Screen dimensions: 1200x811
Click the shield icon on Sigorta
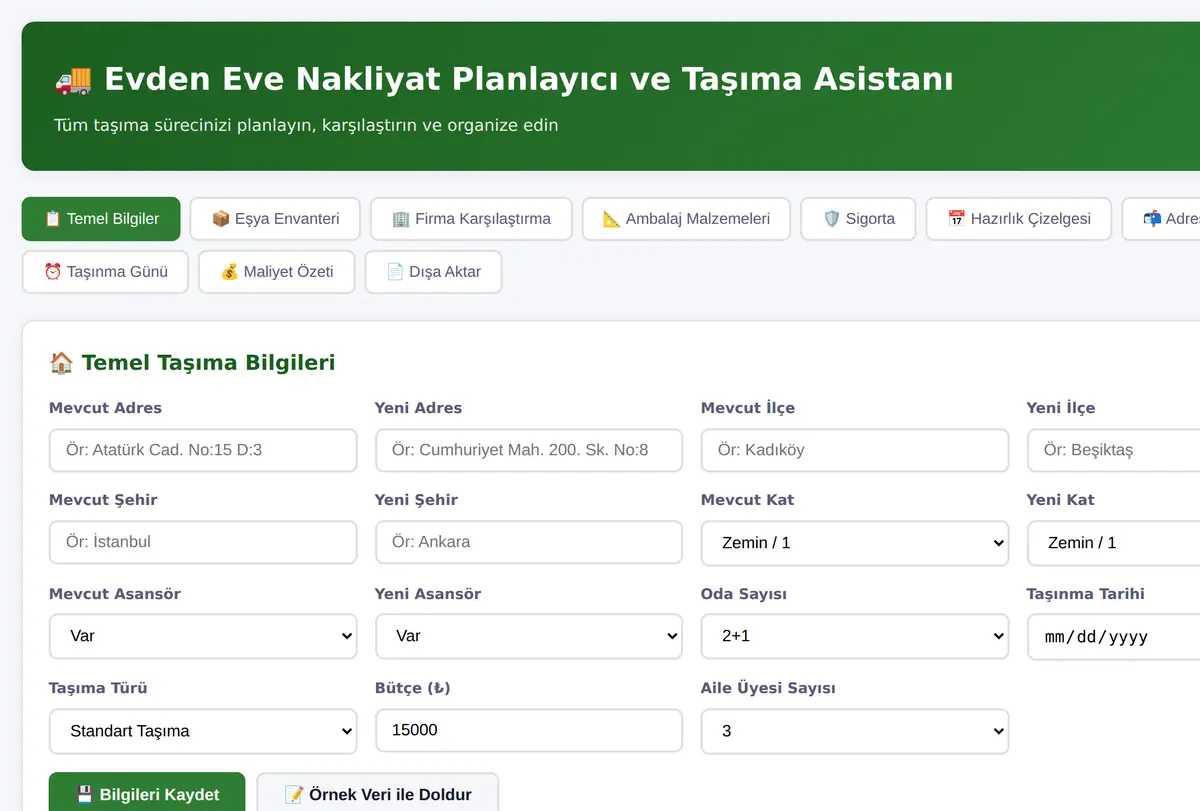tap(831, 219)
